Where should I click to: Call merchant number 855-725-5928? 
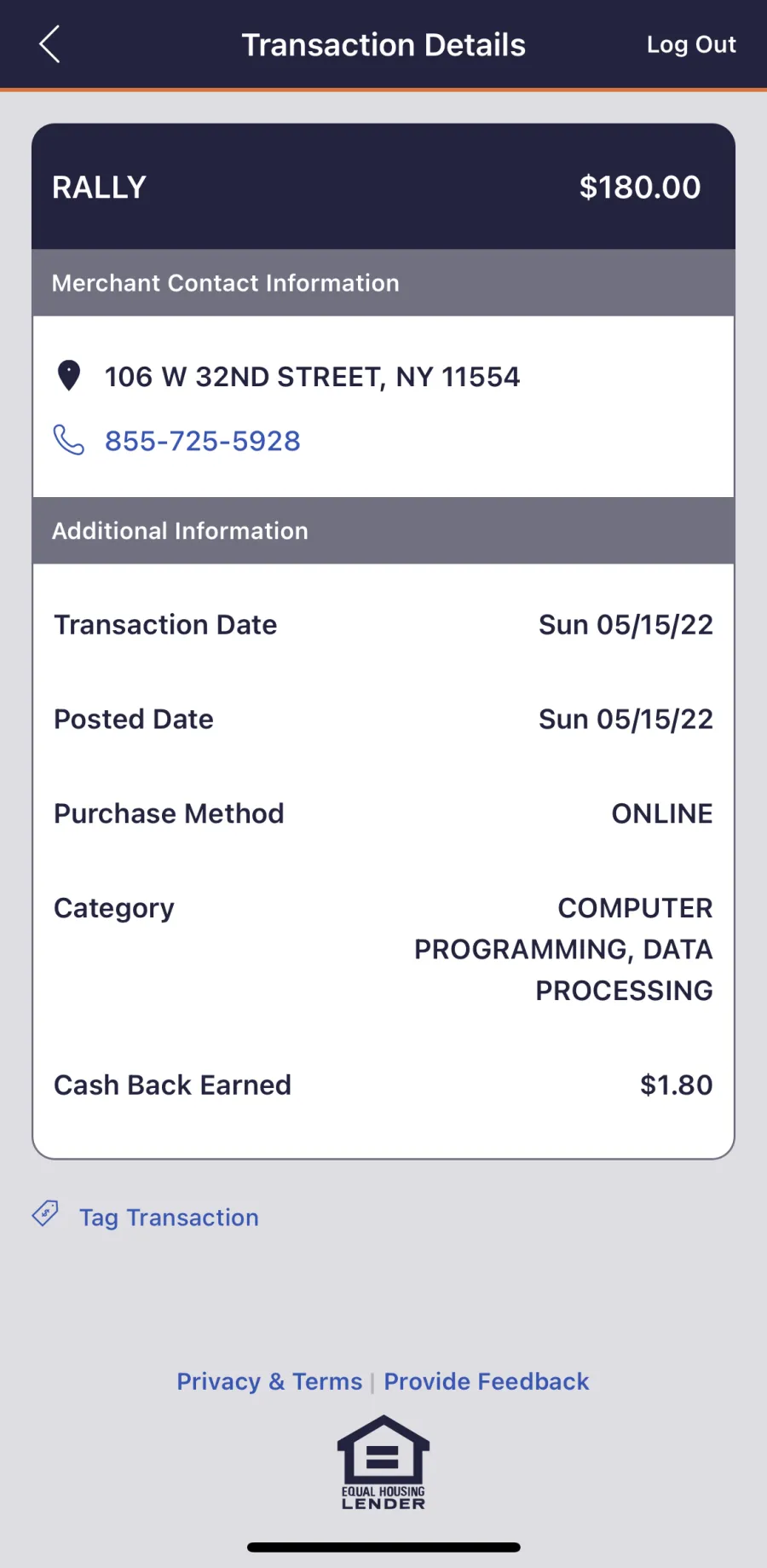(x=202, y=441)
